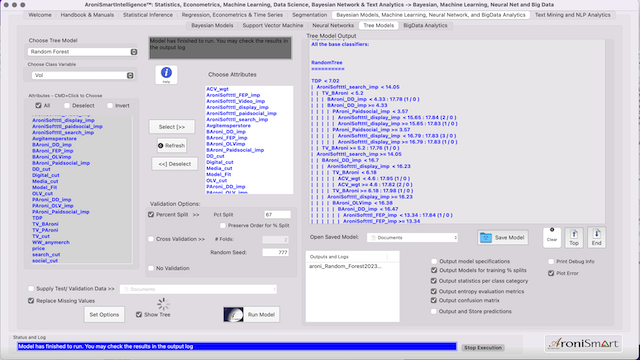Select social_cut in left attributes list
The height and width of the screenshot is (360, 640).
click(45, 260)
